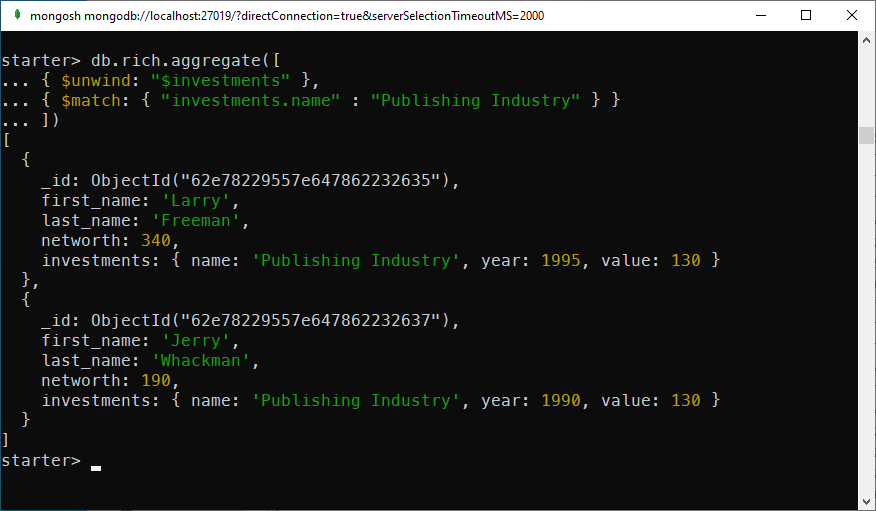Click first_name value 'Larry'

click(x=196, y=200)
